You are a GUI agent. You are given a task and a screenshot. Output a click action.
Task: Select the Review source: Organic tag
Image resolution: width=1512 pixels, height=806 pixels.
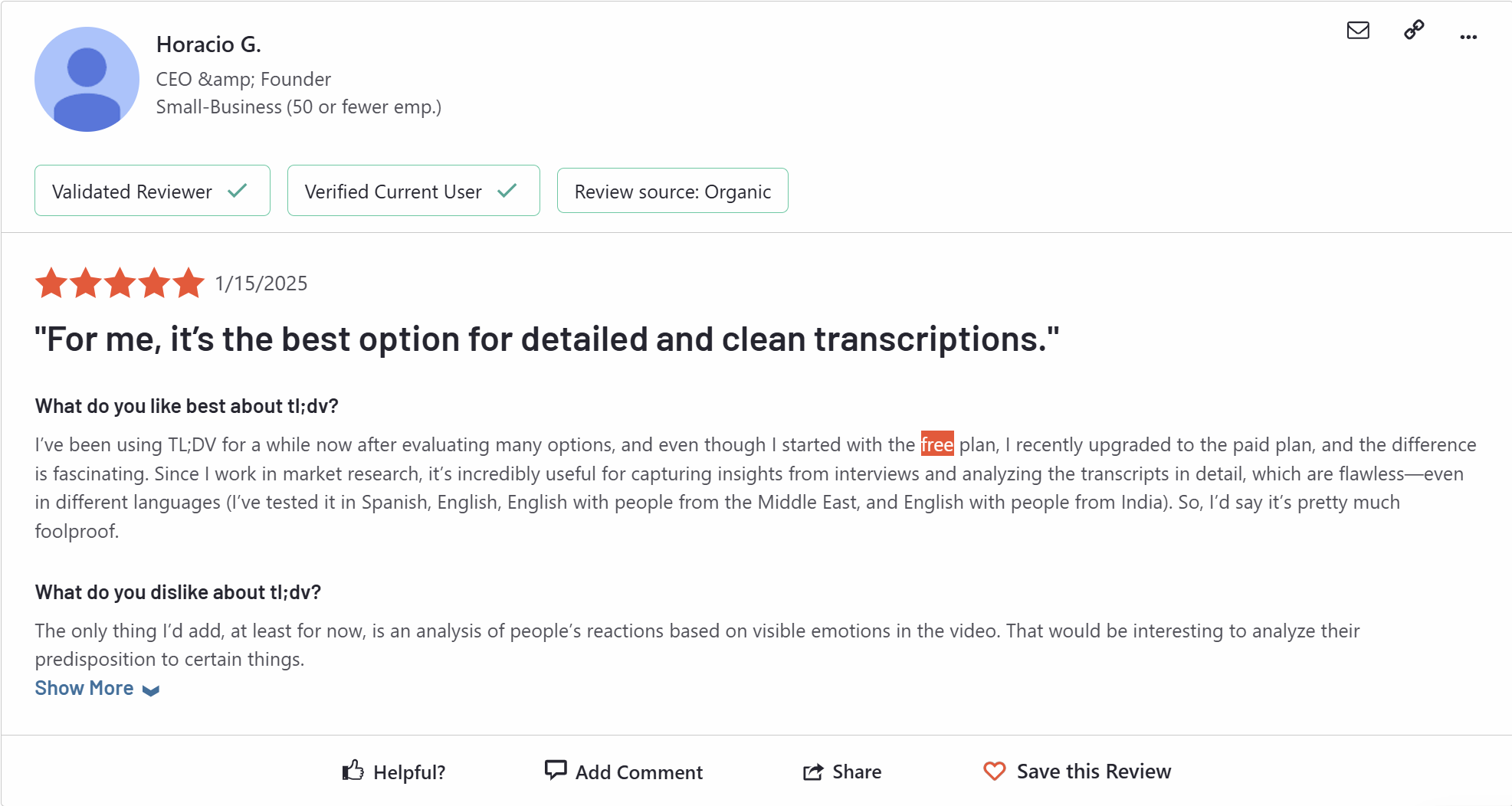pyautogui.click(x=673, y=191)
